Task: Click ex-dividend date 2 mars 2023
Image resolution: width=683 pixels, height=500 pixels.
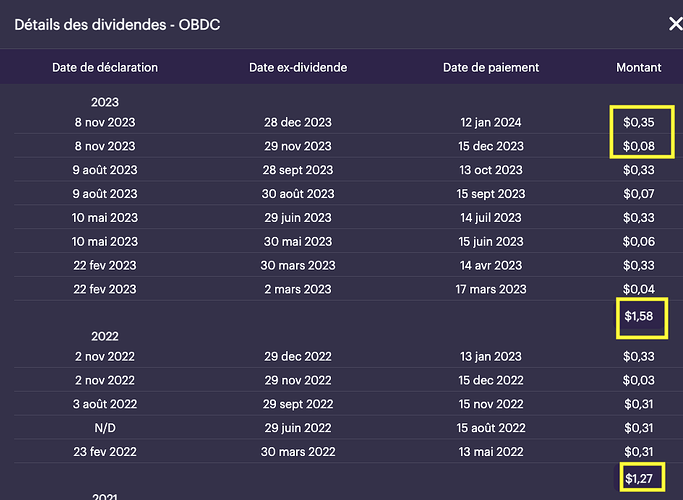Action: pos(298,289)
